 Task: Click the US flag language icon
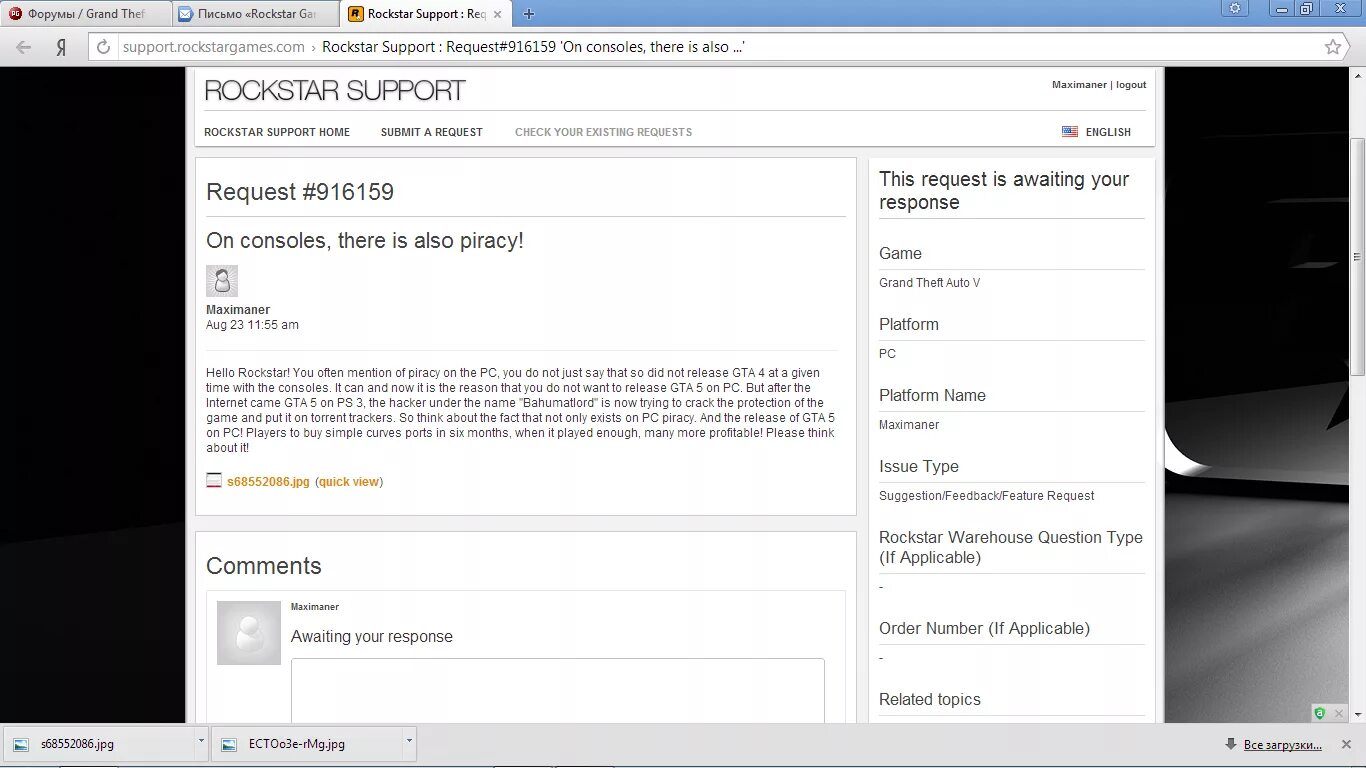point(1070,132)
